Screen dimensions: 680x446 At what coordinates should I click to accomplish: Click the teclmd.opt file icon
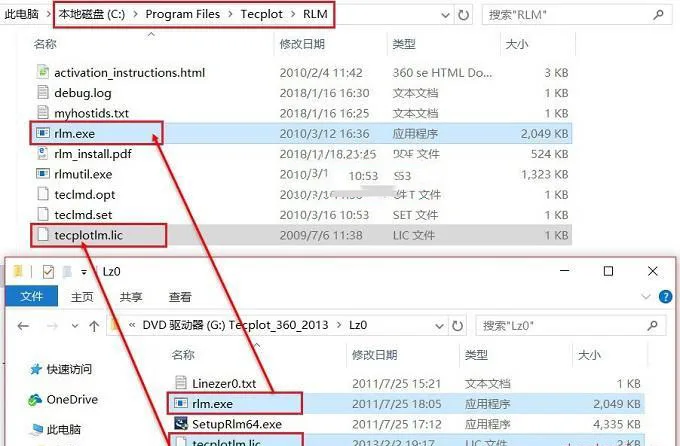(x=42, y=193)
